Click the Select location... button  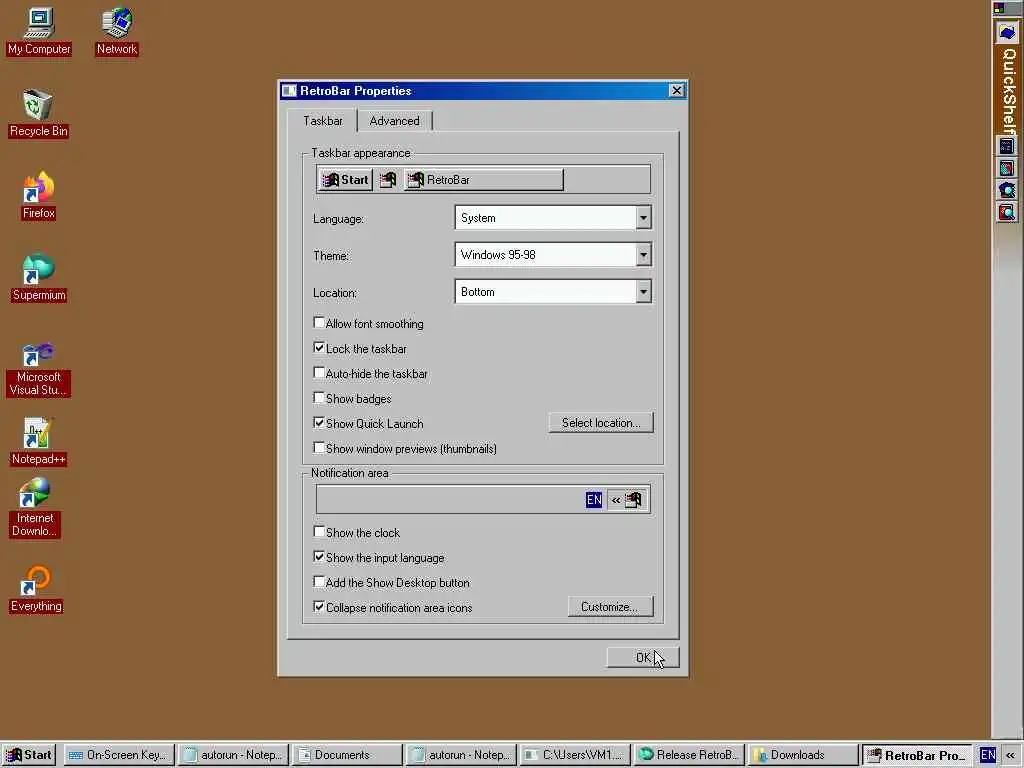601,423
